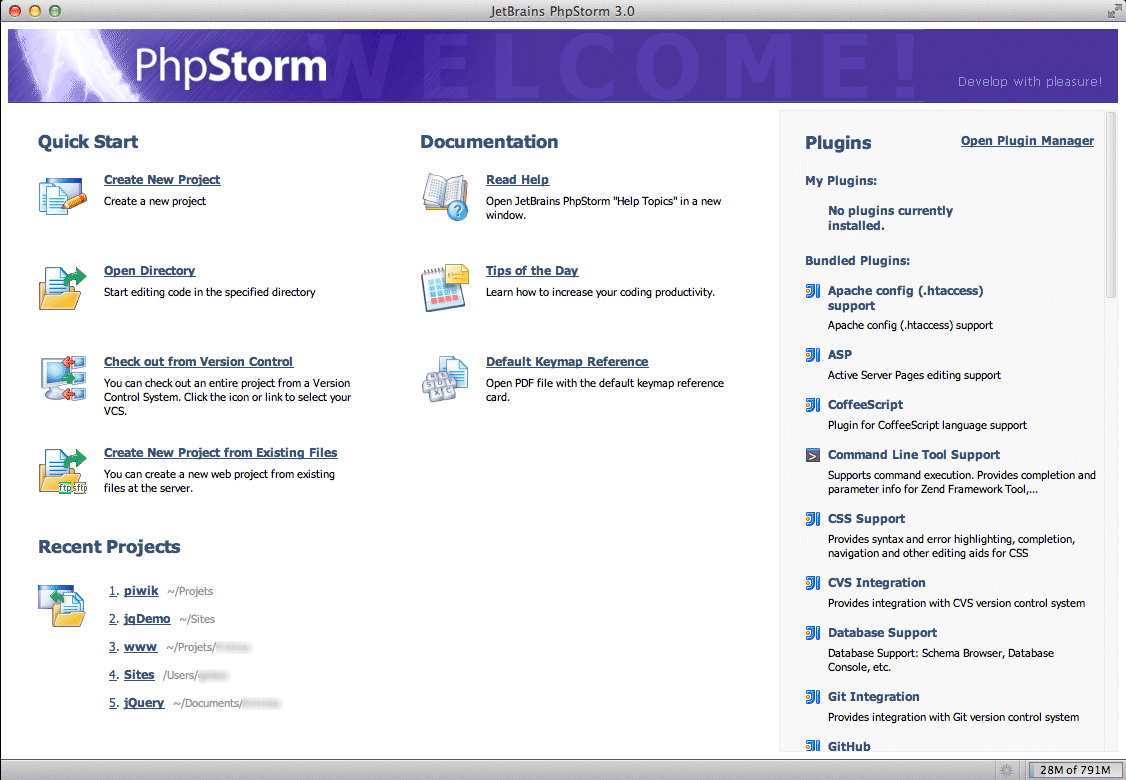Image resolution: width=1126 pixels, height=780 pixels.
Task: Click the GitHub plugin icon
Action: pyautogui.click(x=812, y=746)
